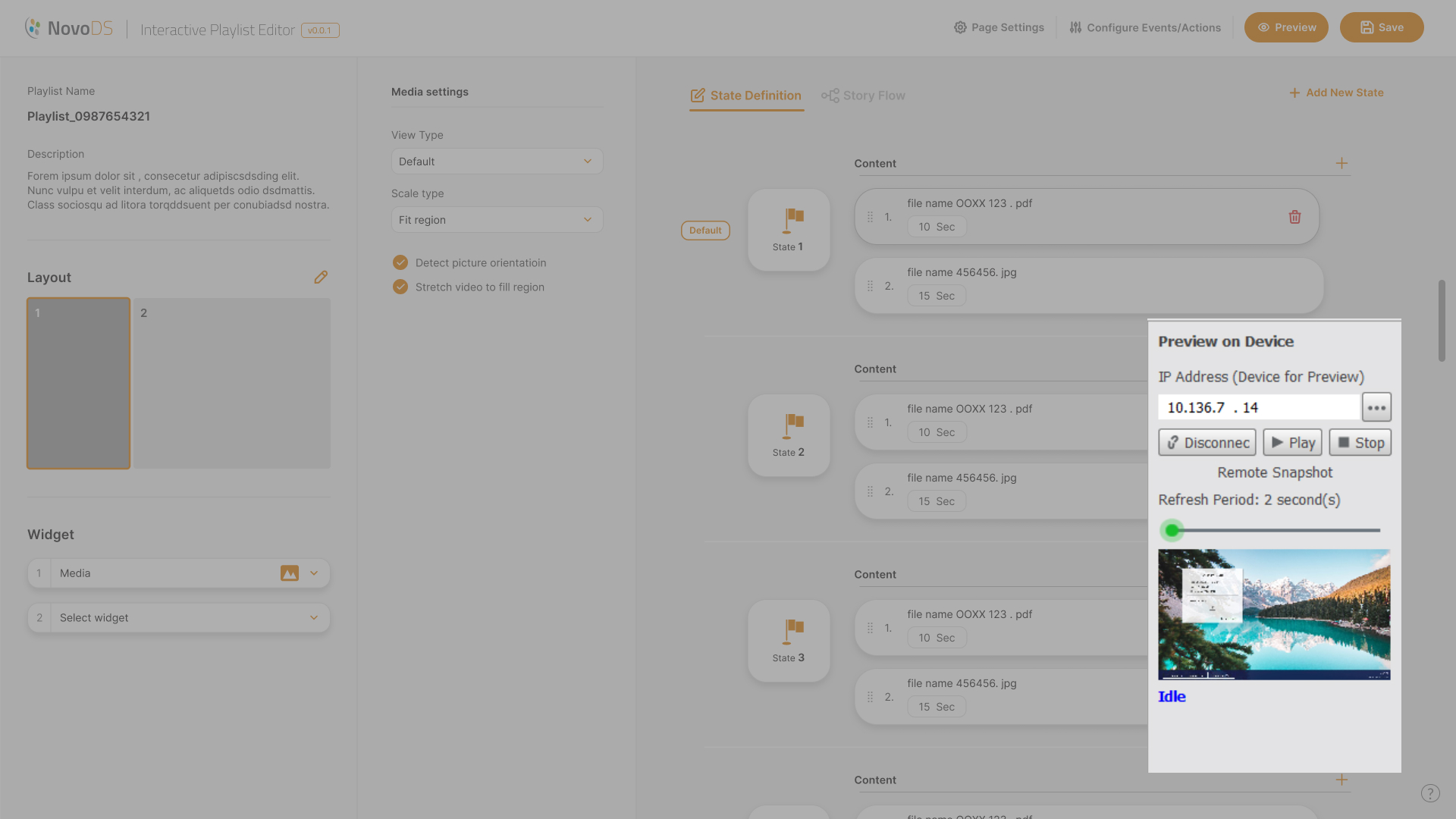The image size is (1456, 819).
Task: Toggle Detect picture orientation checkbox
Action: pos(400,262)
